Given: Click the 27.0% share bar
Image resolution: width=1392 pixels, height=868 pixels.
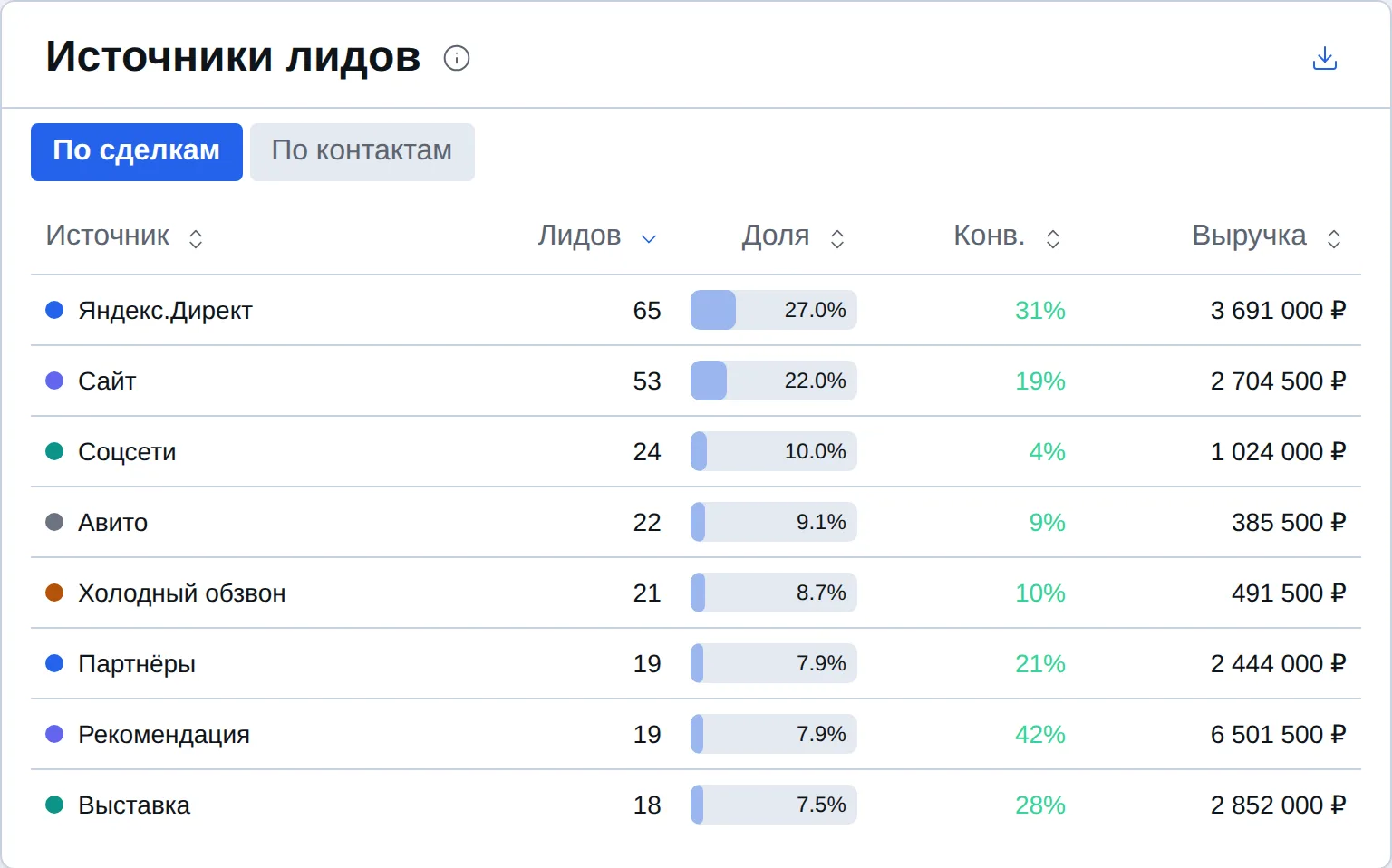Looking at the screenshot, I should click(774, 310).
